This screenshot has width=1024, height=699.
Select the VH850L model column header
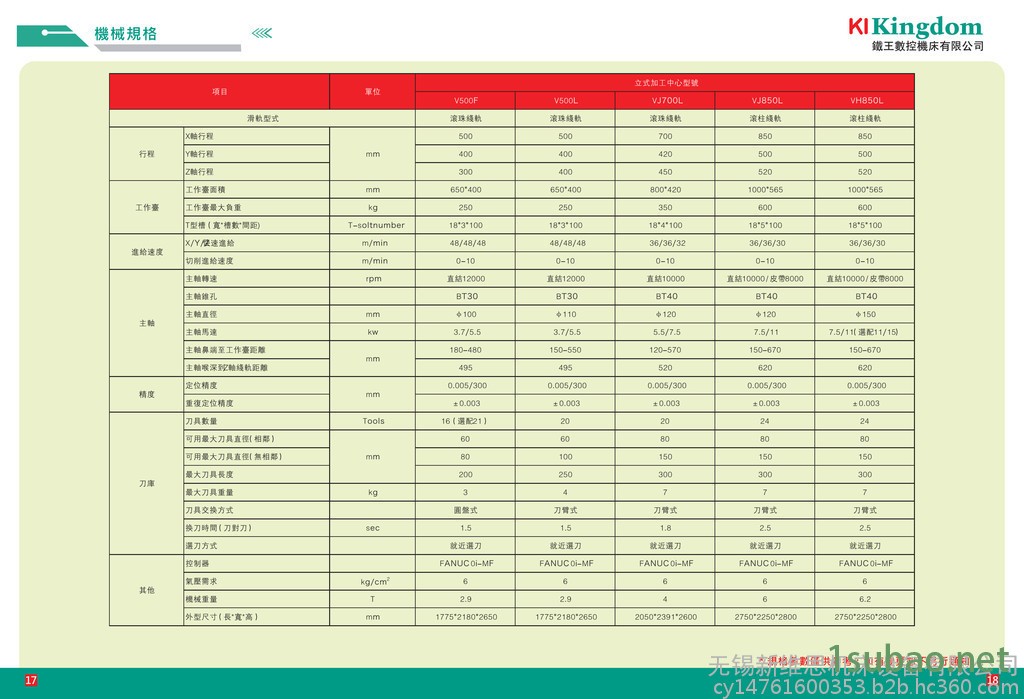(x=865, y=101)
